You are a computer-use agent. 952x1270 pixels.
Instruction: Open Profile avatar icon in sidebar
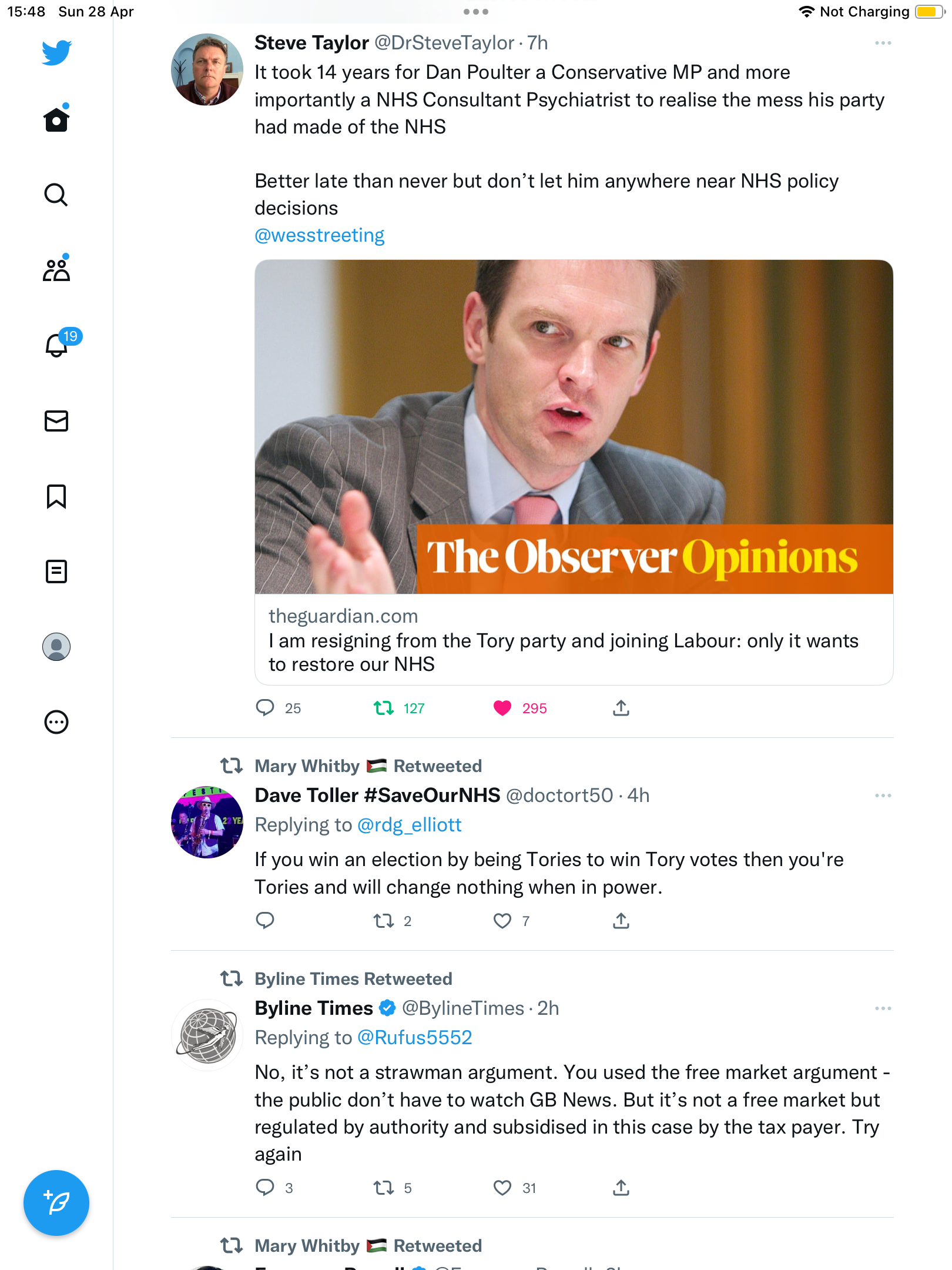coord(56,647)
